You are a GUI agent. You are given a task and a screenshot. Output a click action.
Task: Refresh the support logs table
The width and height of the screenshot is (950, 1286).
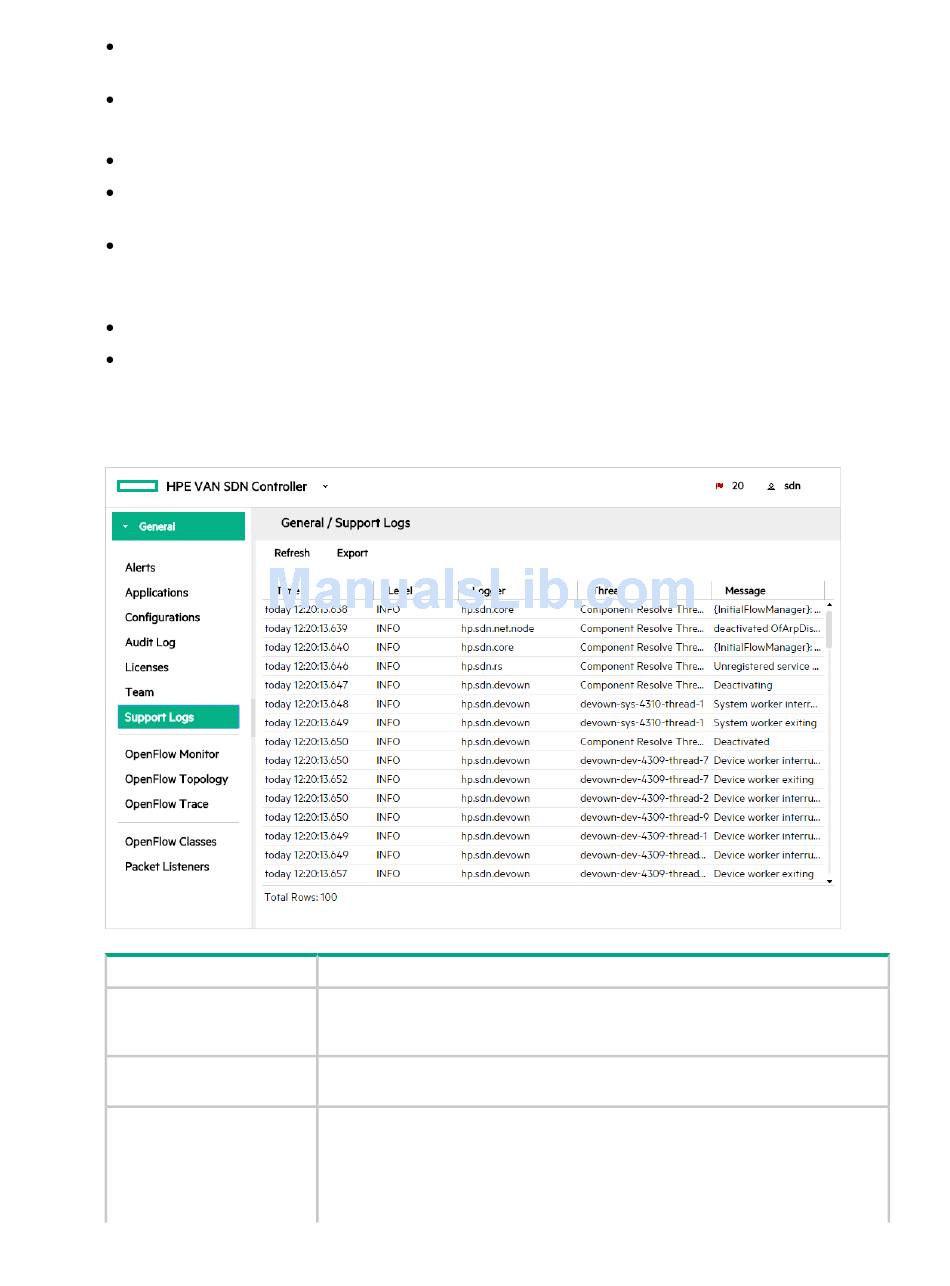pyautogui.click(x=292, y=553)
